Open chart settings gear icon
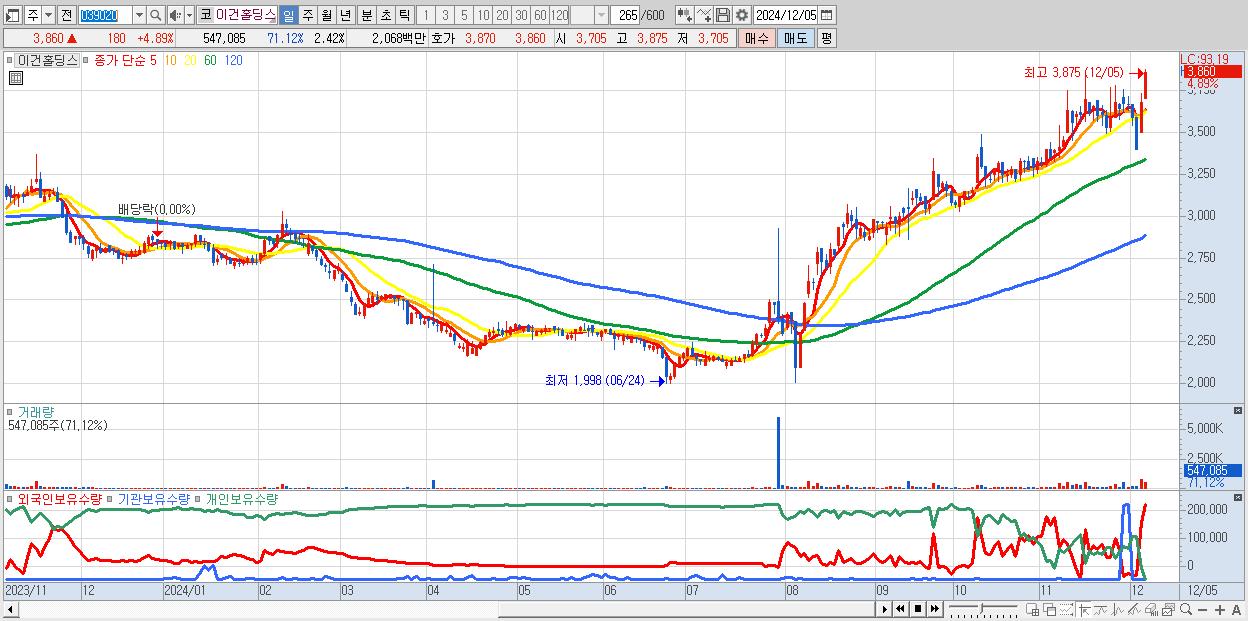 pyautogui.click(x=741, y=15)
